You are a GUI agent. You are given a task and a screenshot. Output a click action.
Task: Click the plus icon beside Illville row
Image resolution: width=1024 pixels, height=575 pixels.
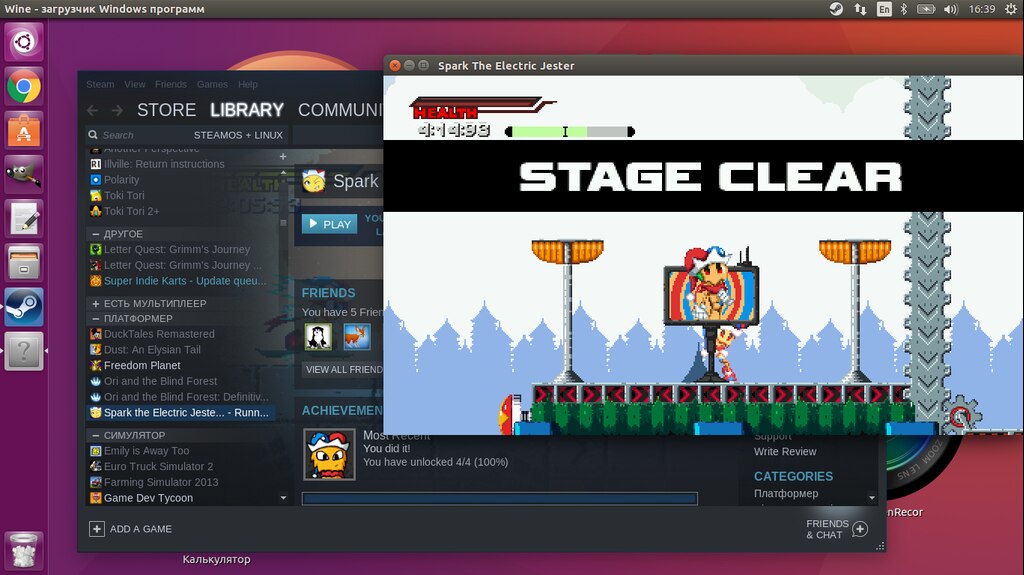tap(283, 157)
